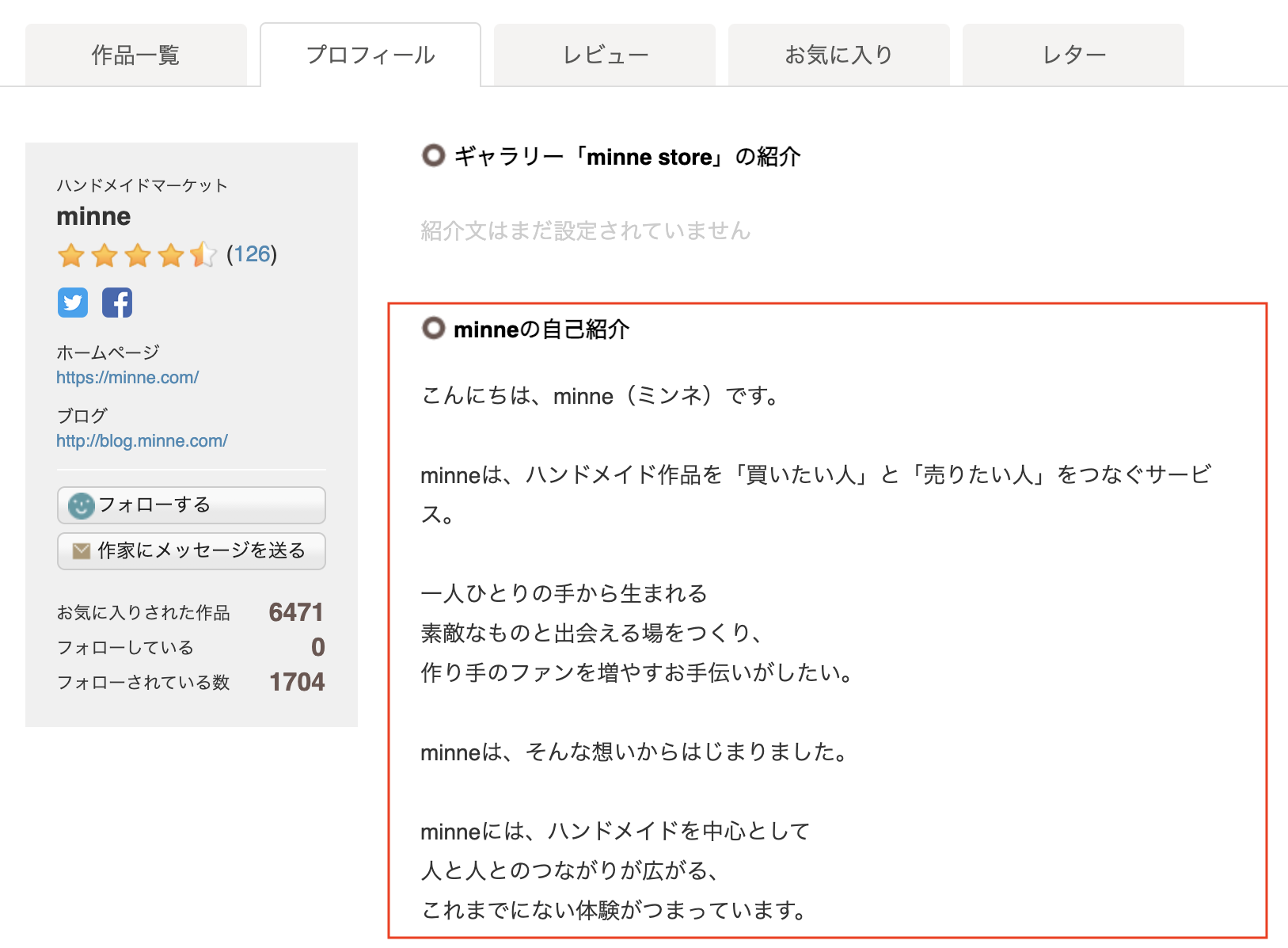
Task: Click the ハンドメイドマーケット label
Action: (x=142, y=185)
